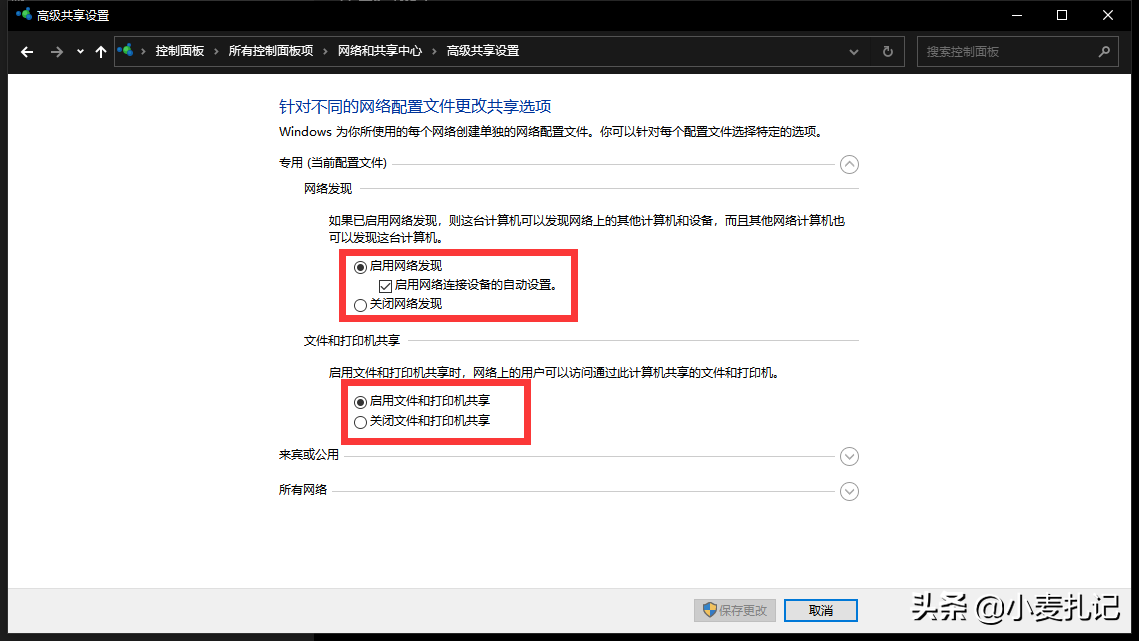Close the 高级共享设置 window
Image resolution: width=1139 pixels, height=641 pixels.
1108,15
